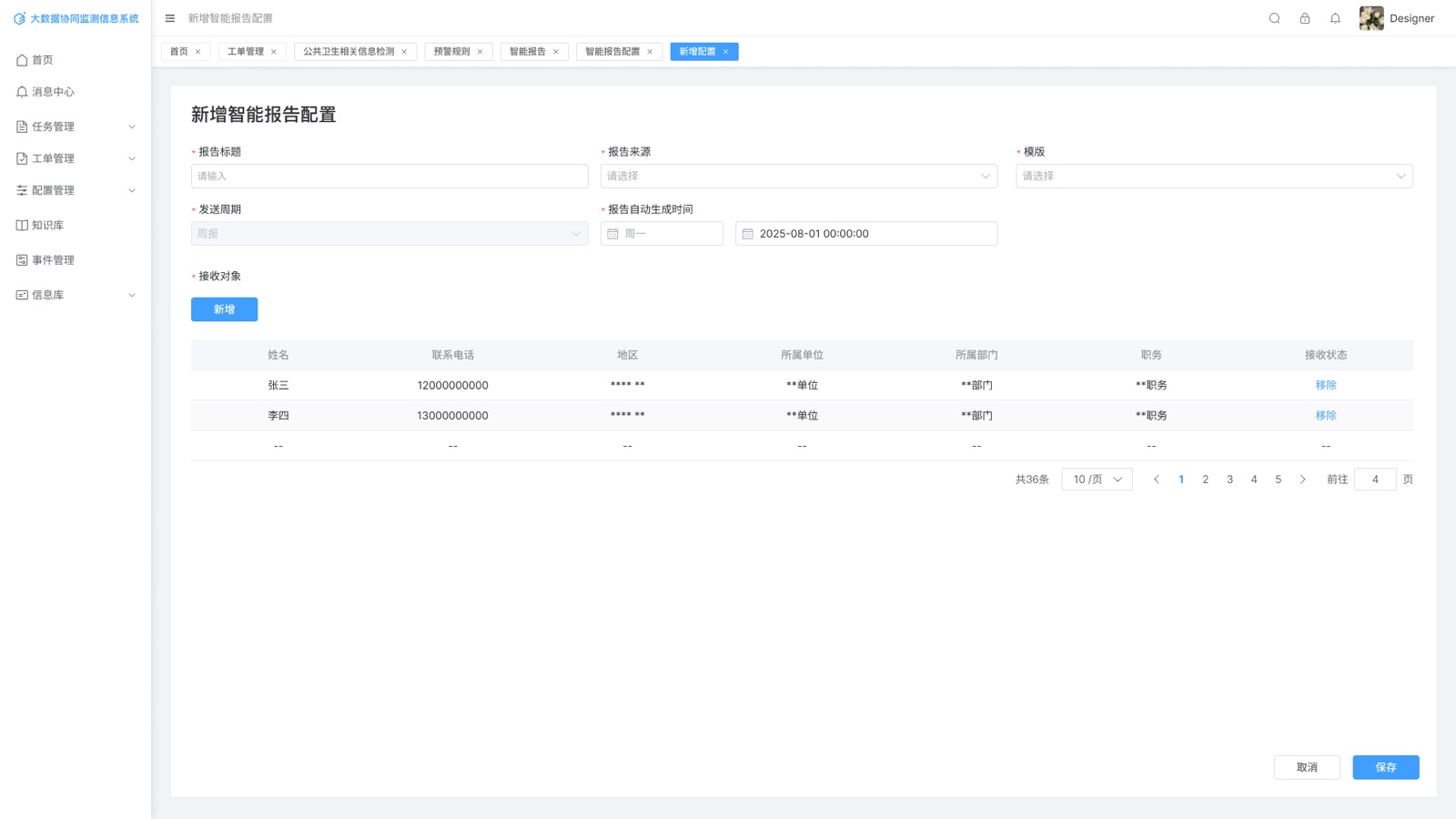1456x819 pixels.
Task: Open 事件管理 in the sidebar
Action: (x=76, y=260)
